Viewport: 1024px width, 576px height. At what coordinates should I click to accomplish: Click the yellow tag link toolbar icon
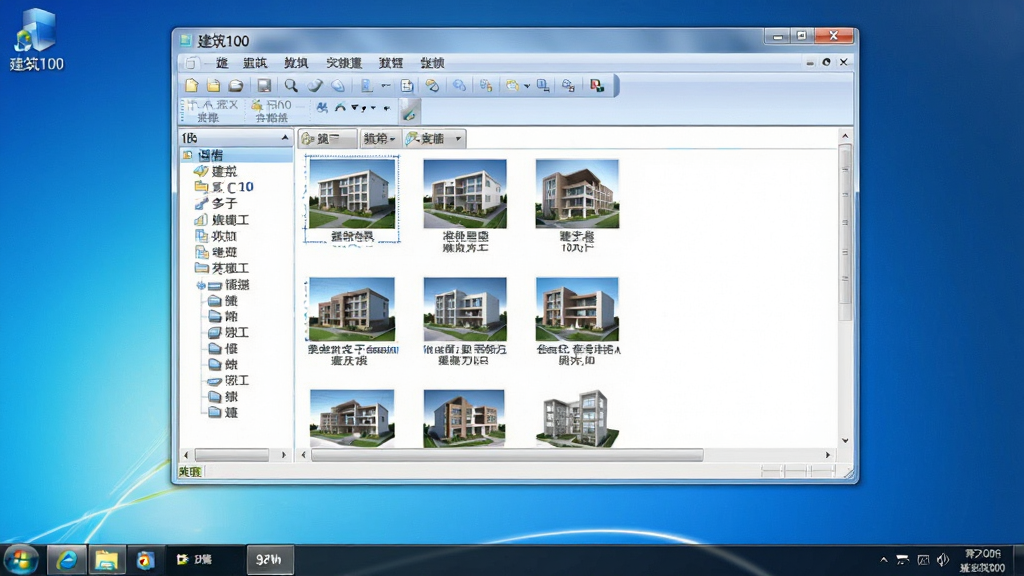[x=432, y=86]
